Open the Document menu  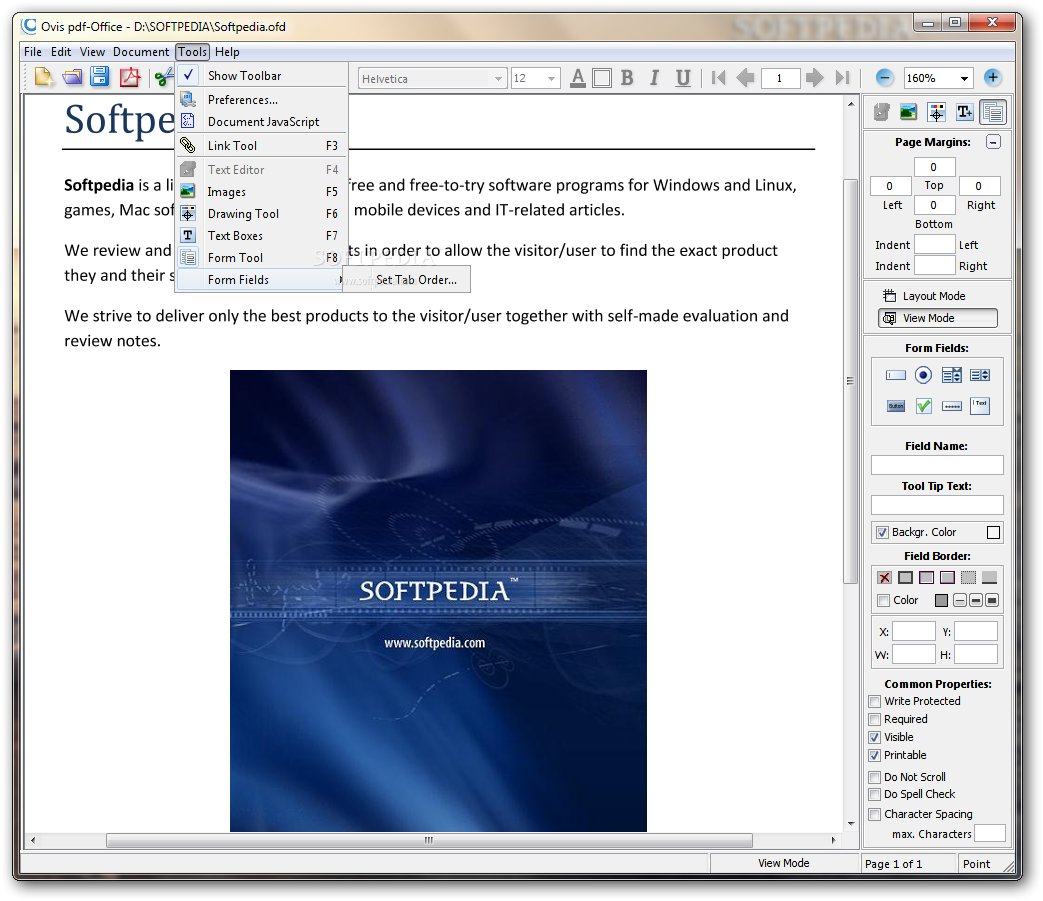coord(141,52)
